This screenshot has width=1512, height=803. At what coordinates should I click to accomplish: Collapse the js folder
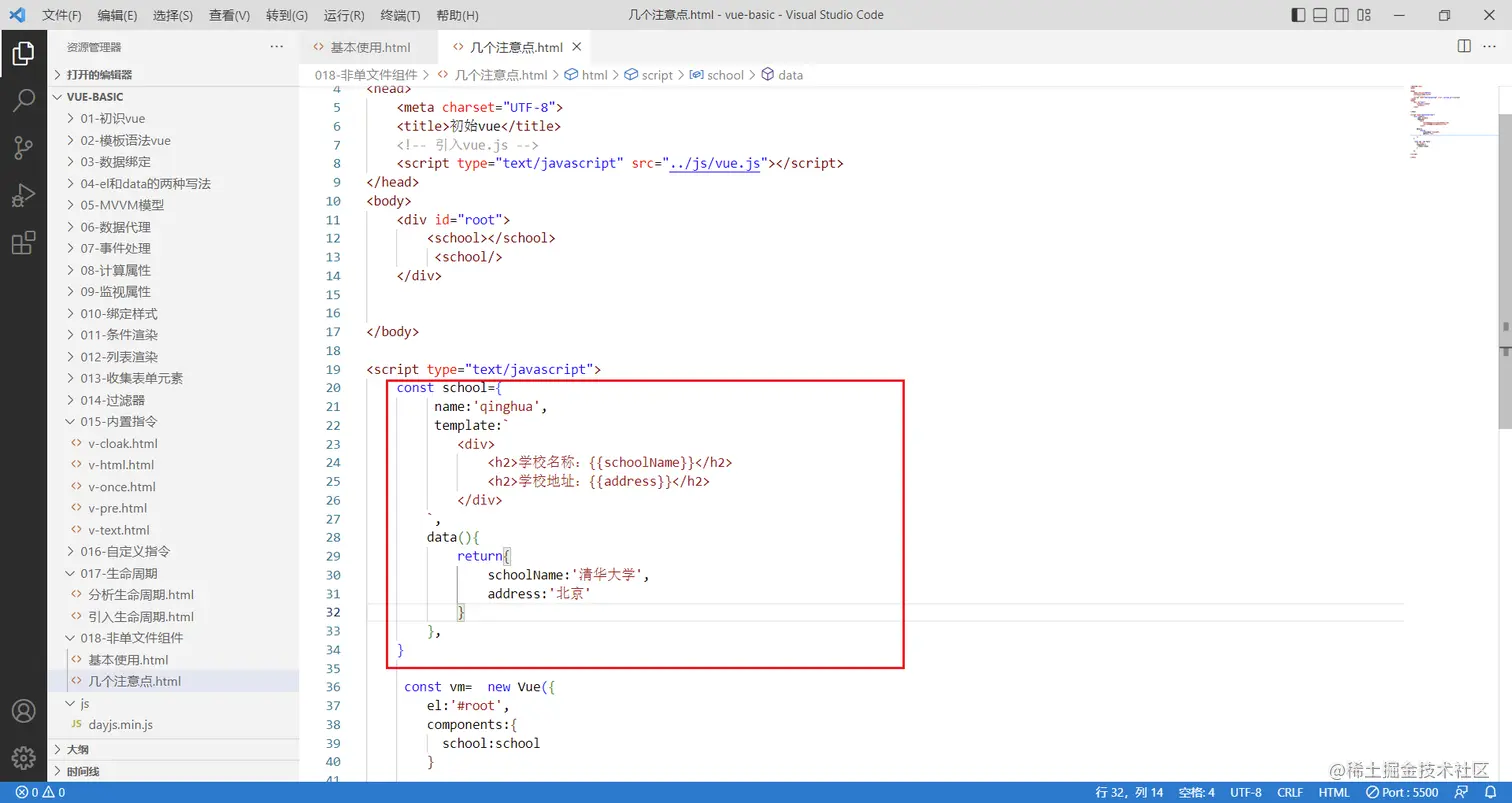click(x=173, y=703)
